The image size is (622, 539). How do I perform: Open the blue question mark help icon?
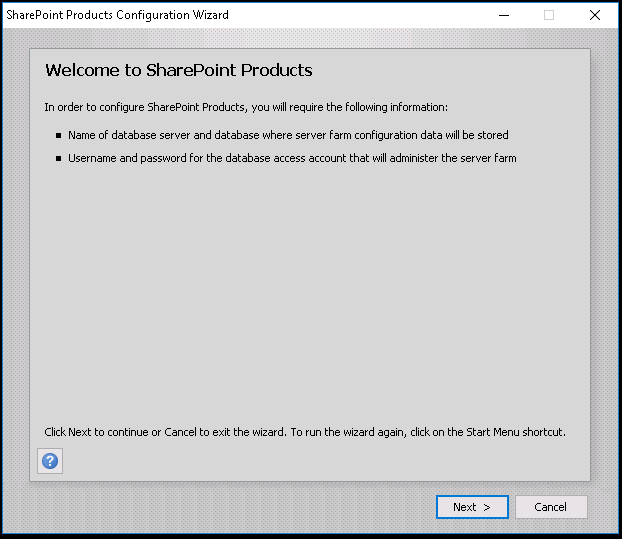[x=50, y=461]
